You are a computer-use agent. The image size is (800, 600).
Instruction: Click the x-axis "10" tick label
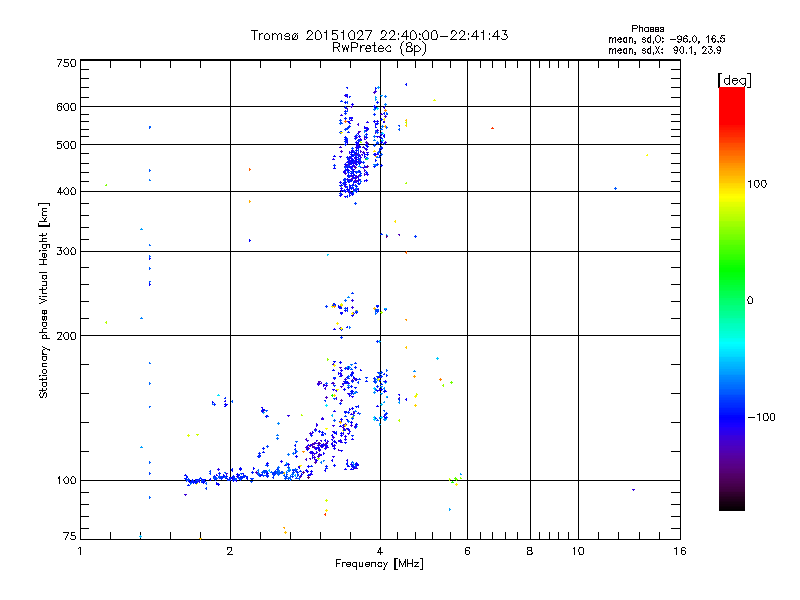[578, 551]
